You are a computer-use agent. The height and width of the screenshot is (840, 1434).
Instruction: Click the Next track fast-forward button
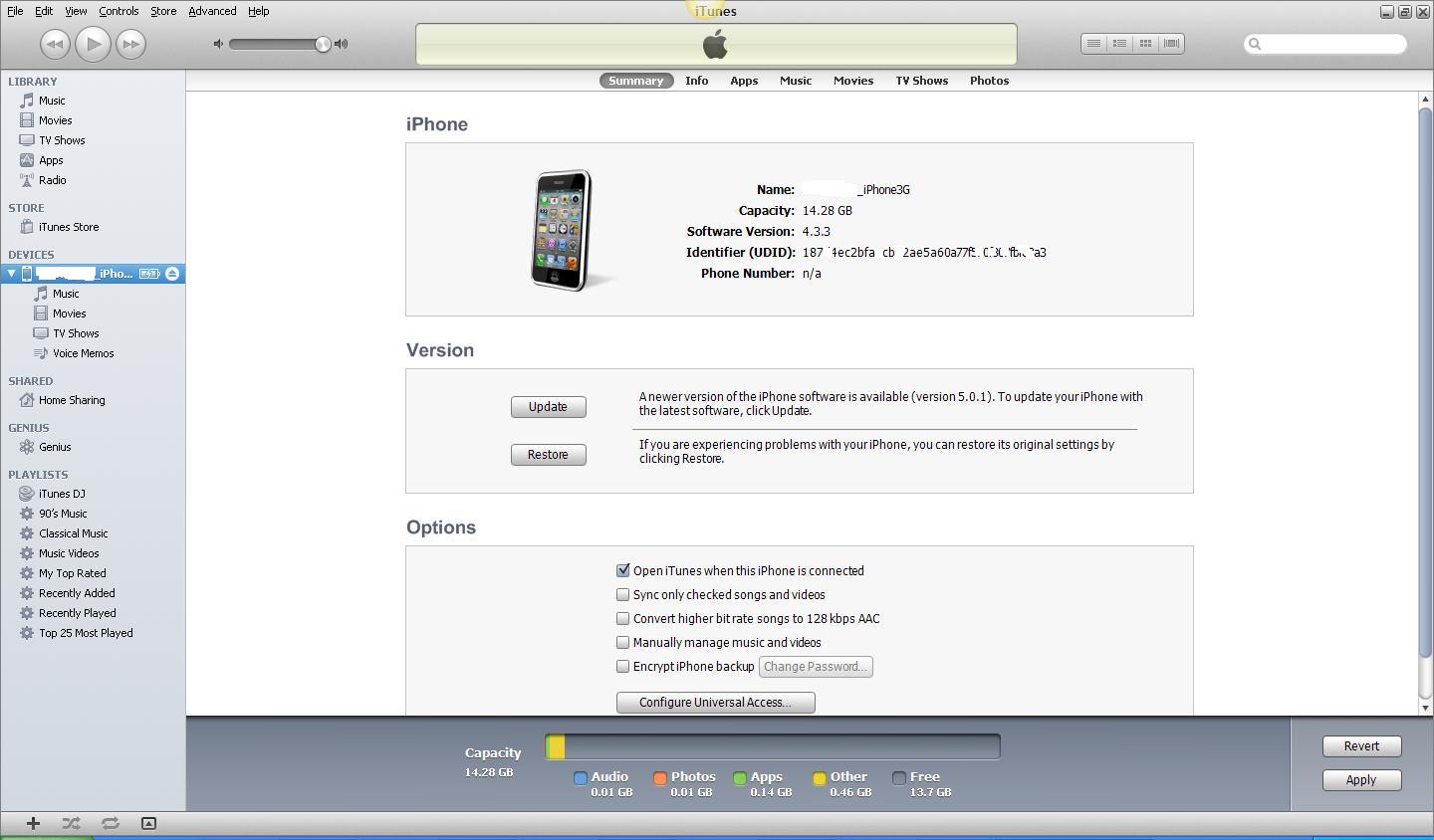130,44
